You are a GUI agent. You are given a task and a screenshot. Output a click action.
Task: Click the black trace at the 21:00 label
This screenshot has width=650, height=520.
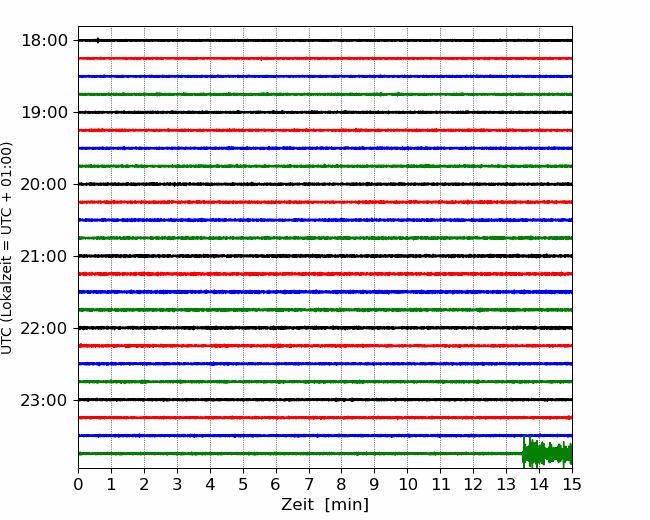point(325,256)
